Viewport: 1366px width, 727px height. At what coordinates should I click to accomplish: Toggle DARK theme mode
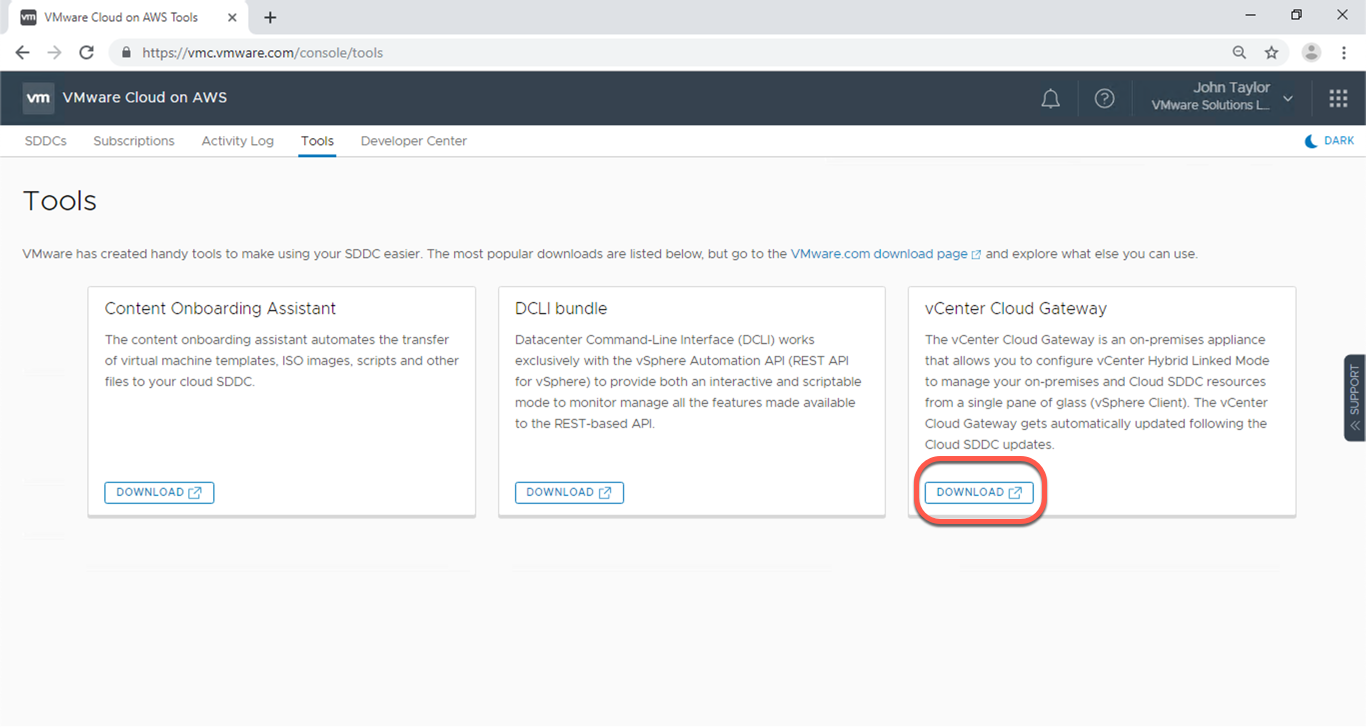coord(1329,141)
